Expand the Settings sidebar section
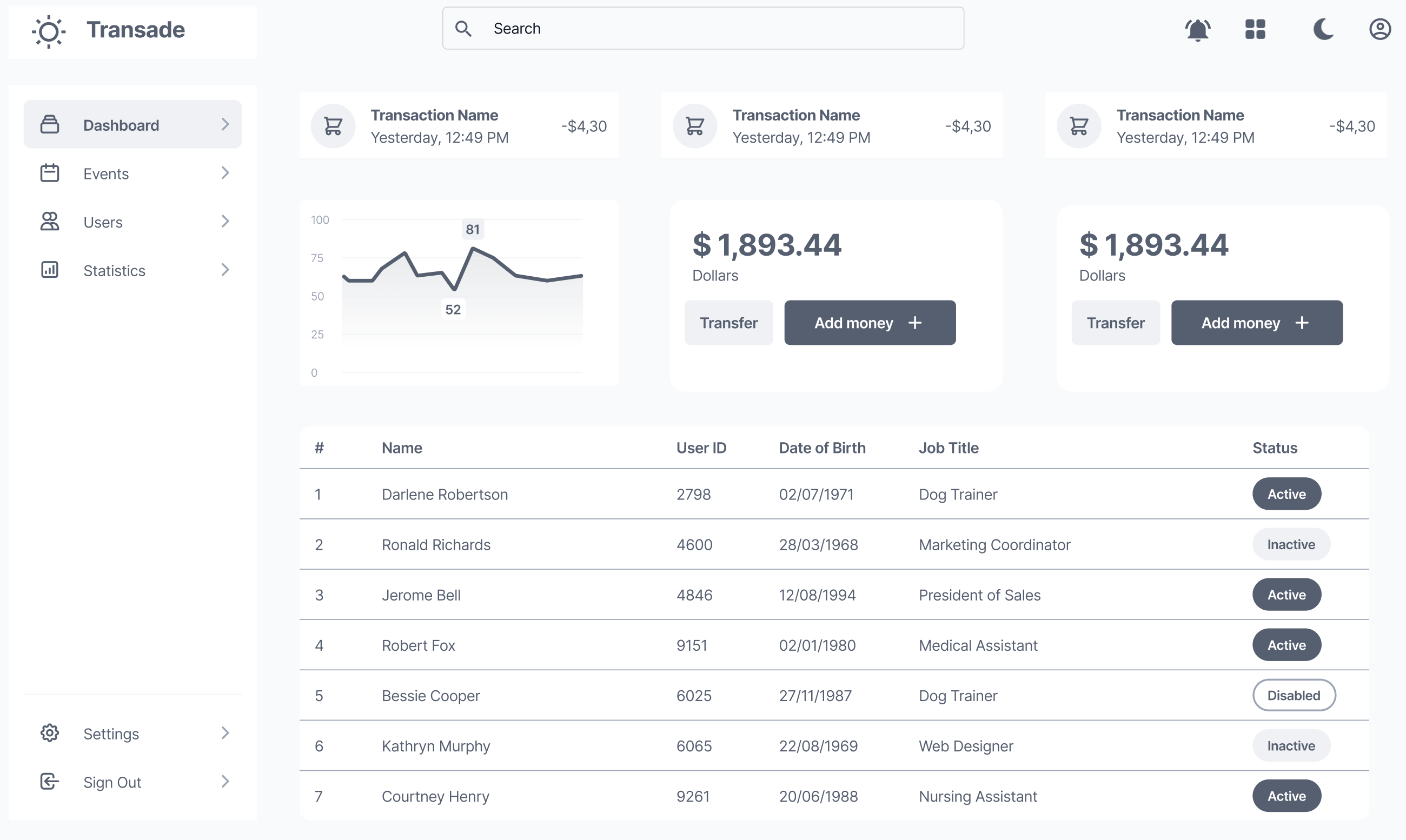Image resolution: width=1406 pixels, height=840 pixels. [226, 733]
